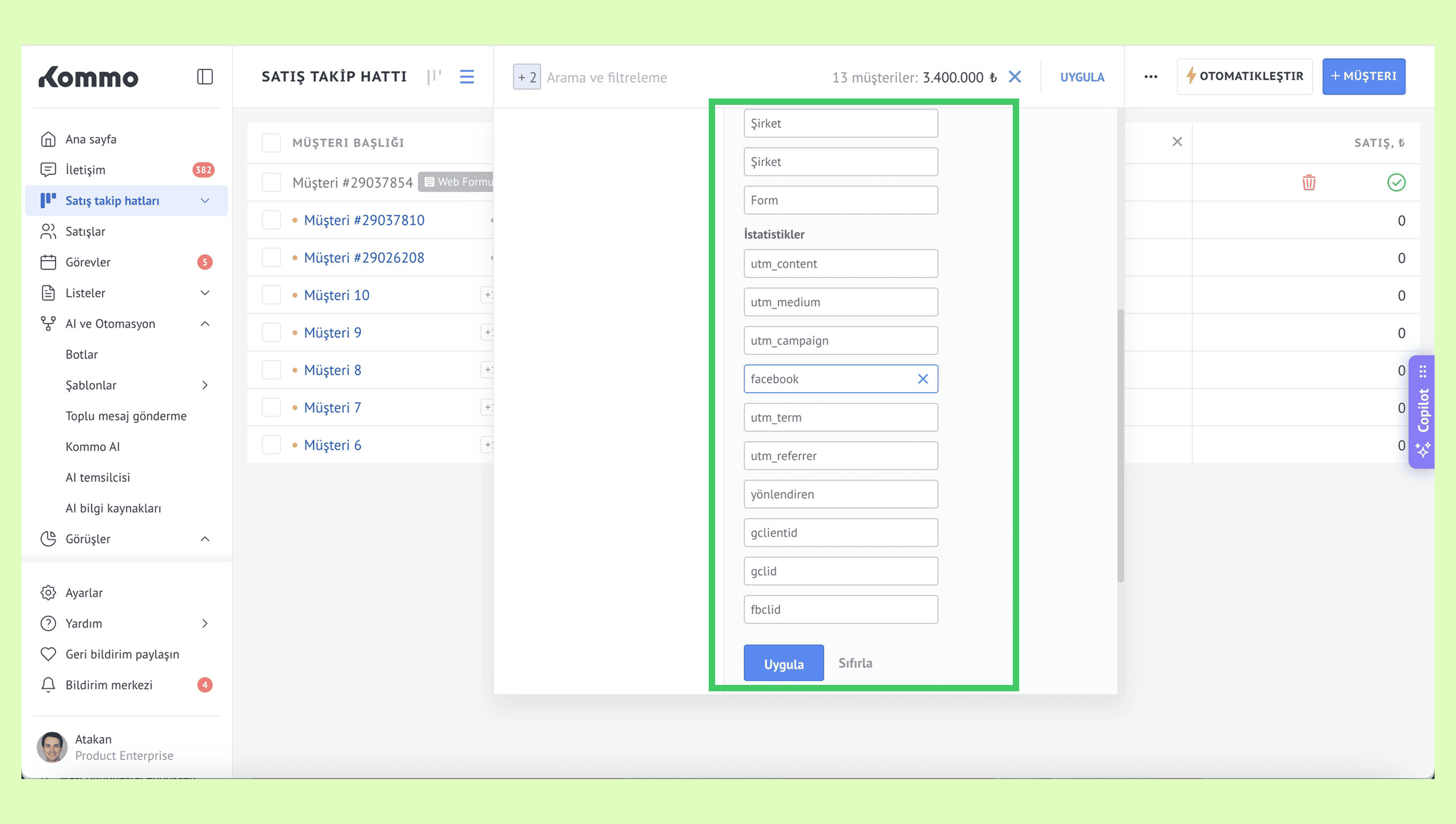Open the Görevler menu item
Screen dimensions: 1456x824
tap(88, 262)
